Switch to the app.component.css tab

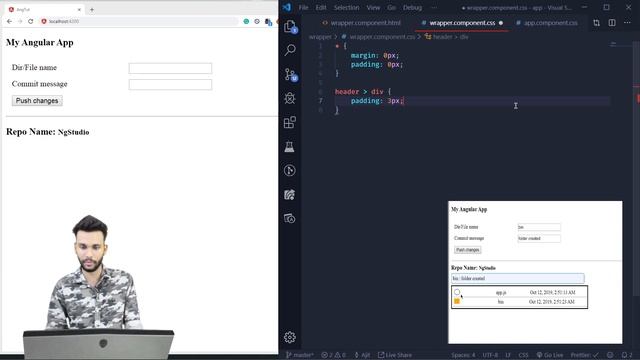(547, 23)
